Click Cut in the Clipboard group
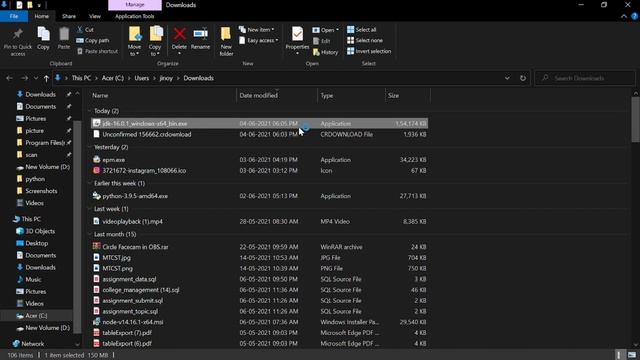640x360 pixels. 85,30
